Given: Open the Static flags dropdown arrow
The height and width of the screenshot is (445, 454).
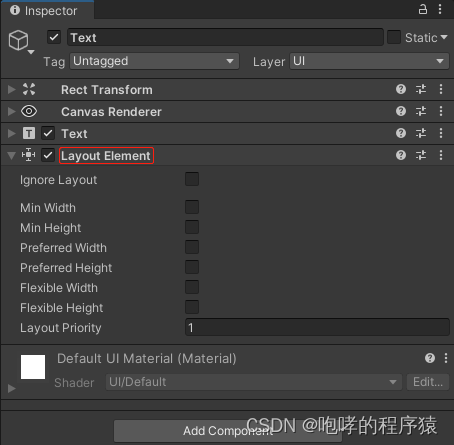Looking at the screenshot, I should tap(444, 37).
